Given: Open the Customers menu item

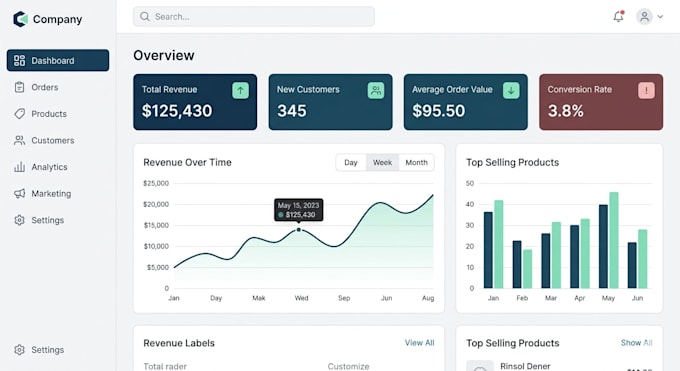Looking at the screenshot, I should 58,140.
